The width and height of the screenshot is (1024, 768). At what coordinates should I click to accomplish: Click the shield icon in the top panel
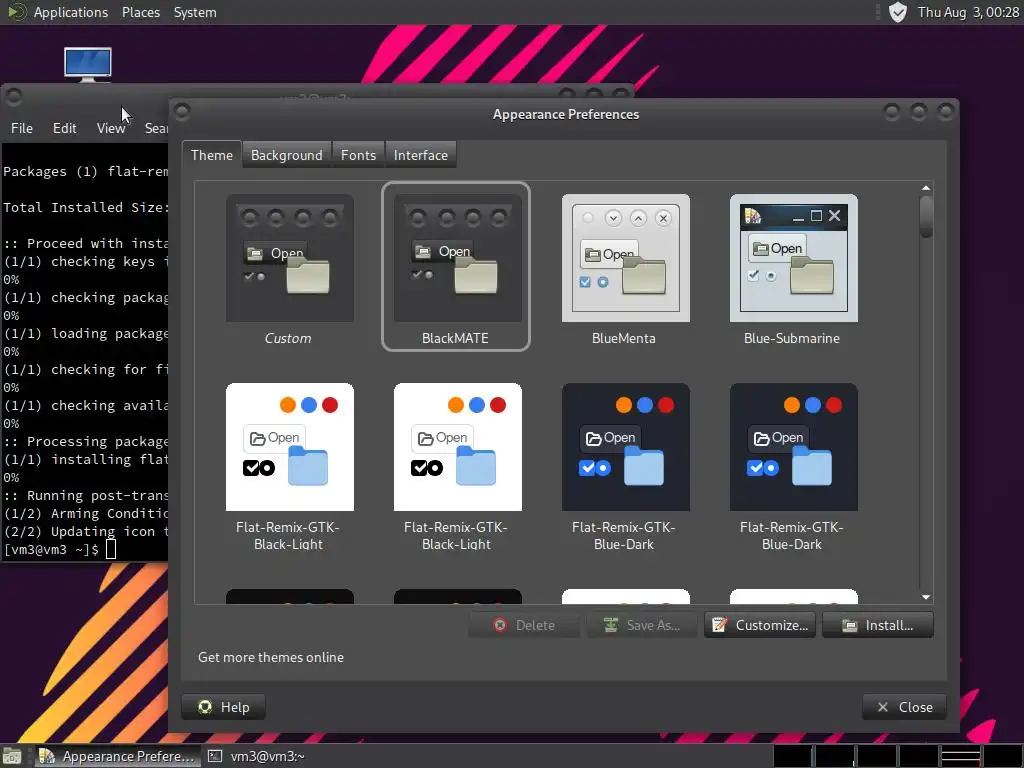point(898,12)
